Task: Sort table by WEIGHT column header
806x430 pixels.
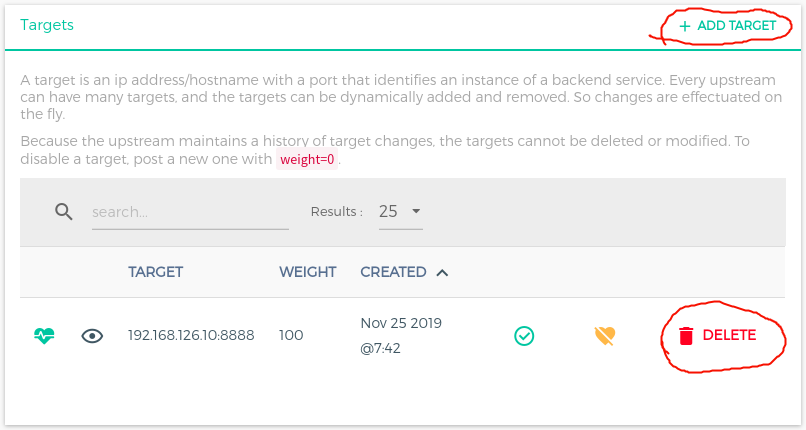Action: point(307,272)
